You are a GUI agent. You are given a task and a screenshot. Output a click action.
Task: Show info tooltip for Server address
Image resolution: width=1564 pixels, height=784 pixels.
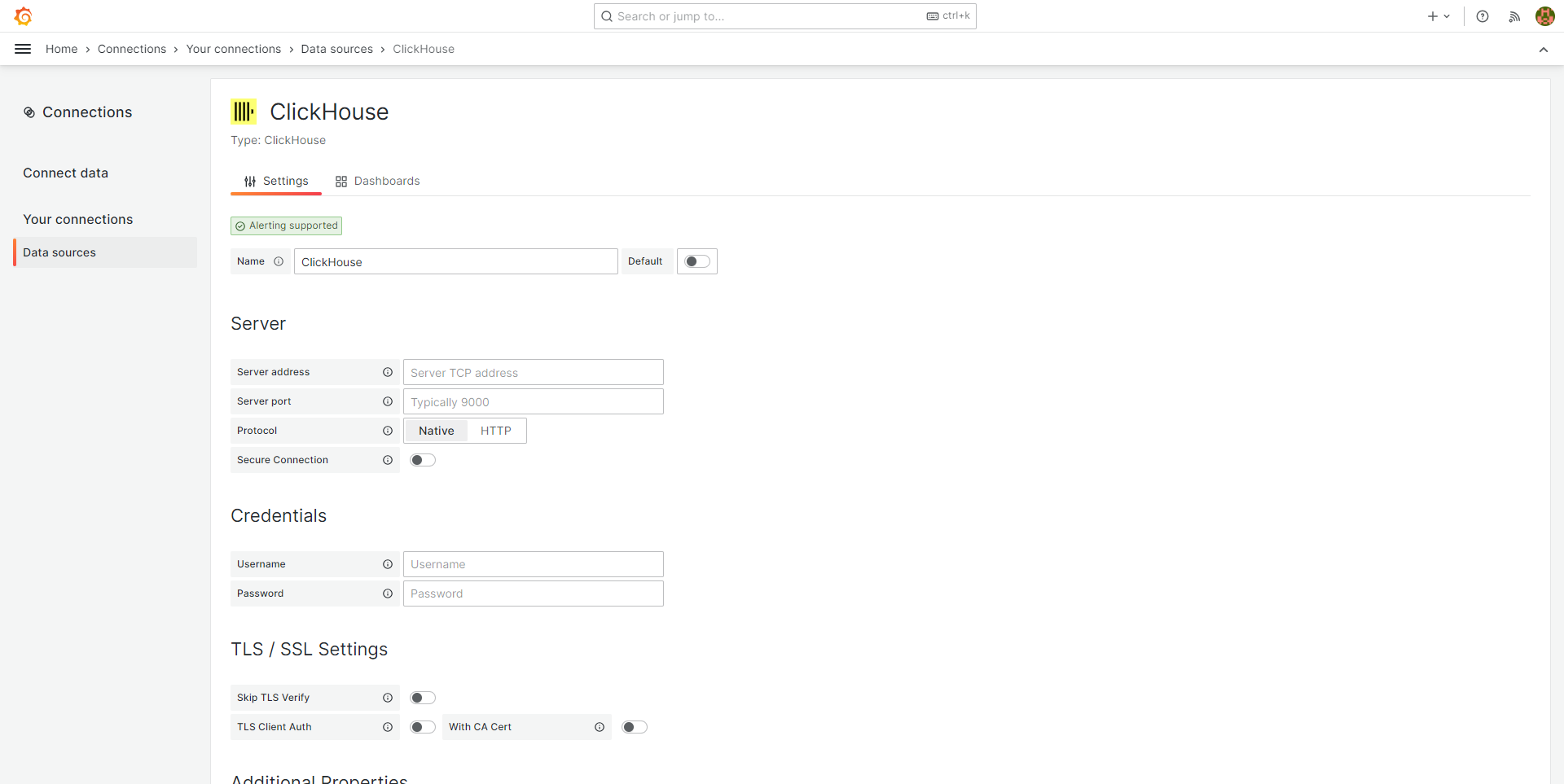(388, 372)
